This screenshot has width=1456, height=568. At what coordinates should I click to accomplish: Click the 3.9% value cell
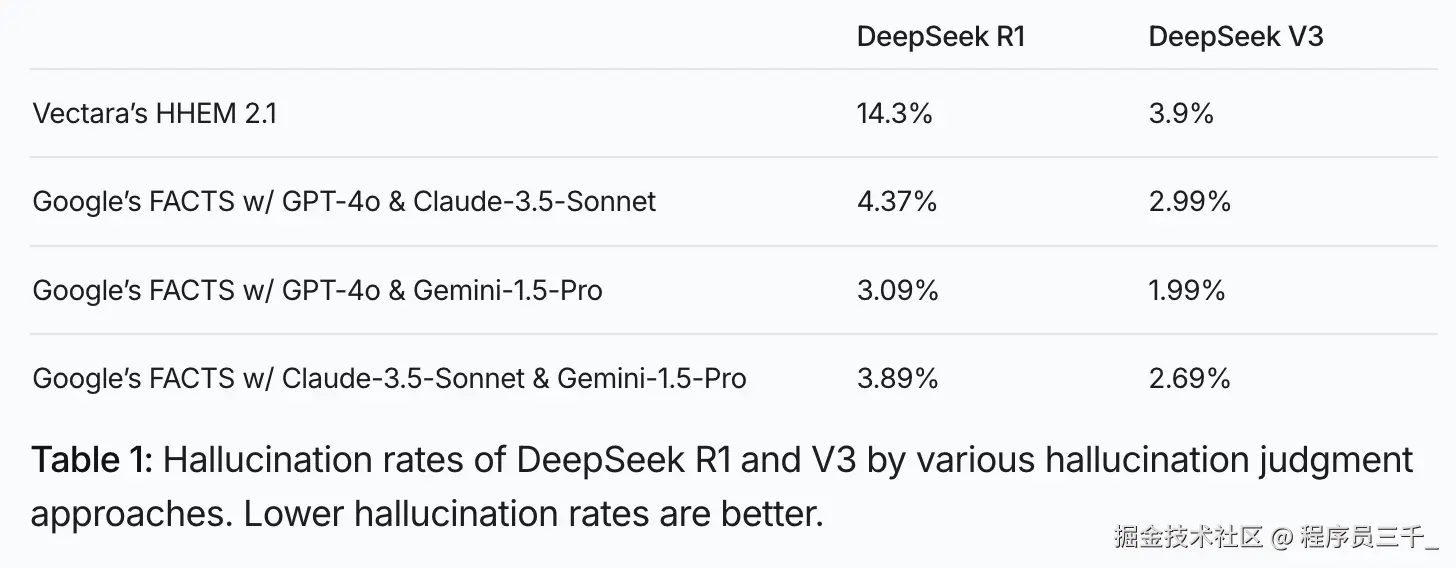[x=1181, y=114]
